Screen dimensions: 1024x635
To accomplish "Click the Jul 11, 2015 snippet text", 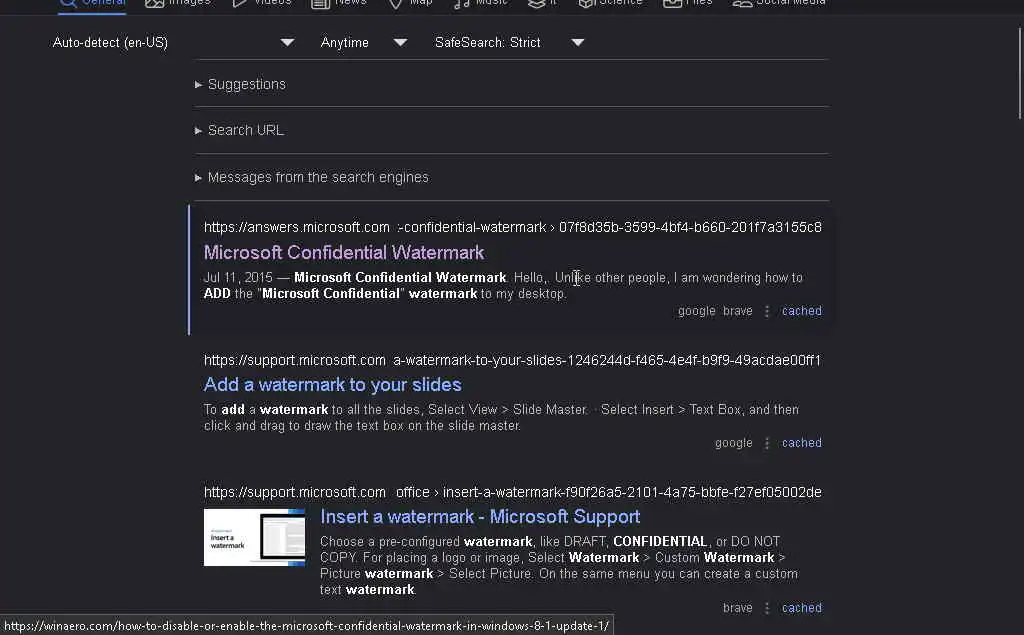I will pyautogui.click(x=503, y=285).
